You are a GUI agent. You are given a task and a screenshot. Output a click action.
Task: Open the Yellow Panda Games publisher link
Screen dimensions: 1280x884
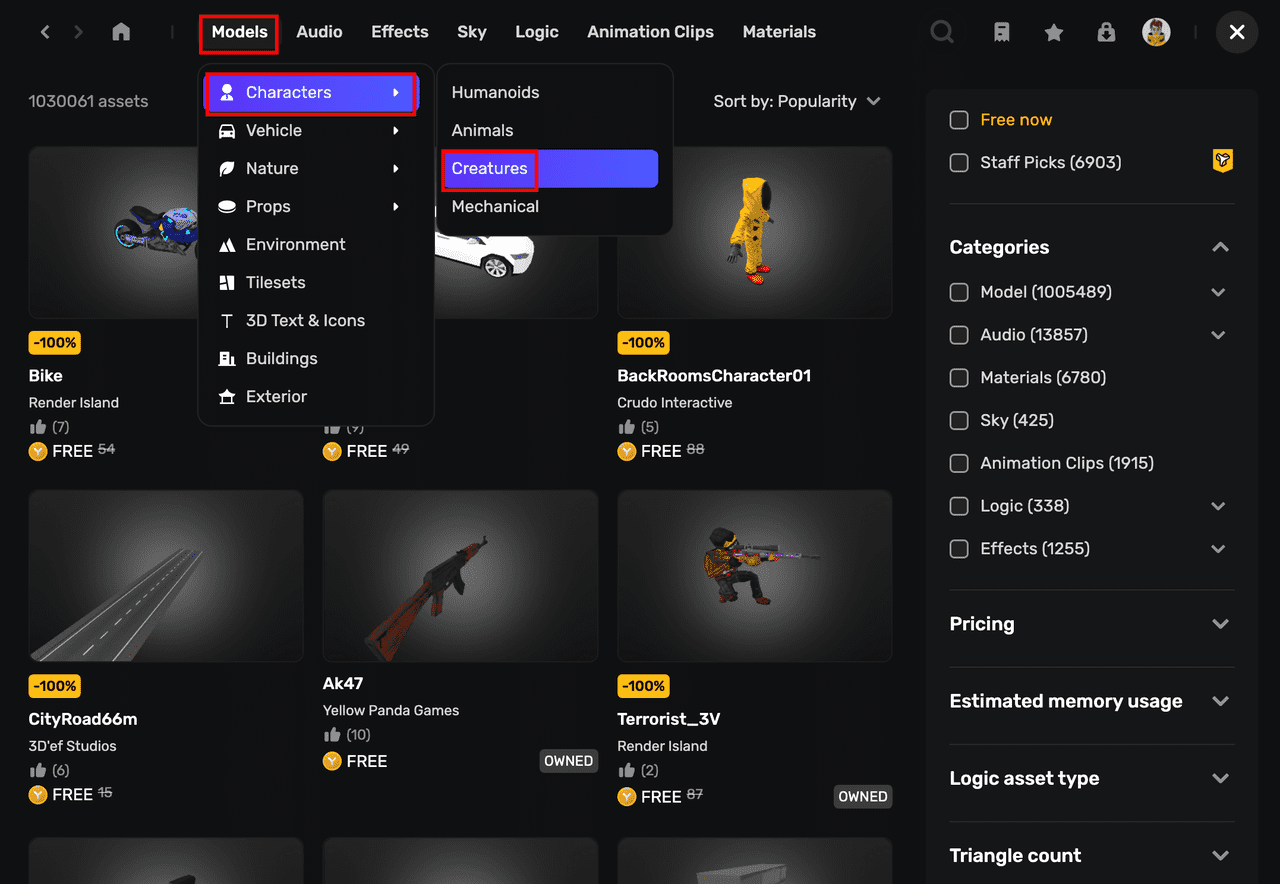(391, 710)
